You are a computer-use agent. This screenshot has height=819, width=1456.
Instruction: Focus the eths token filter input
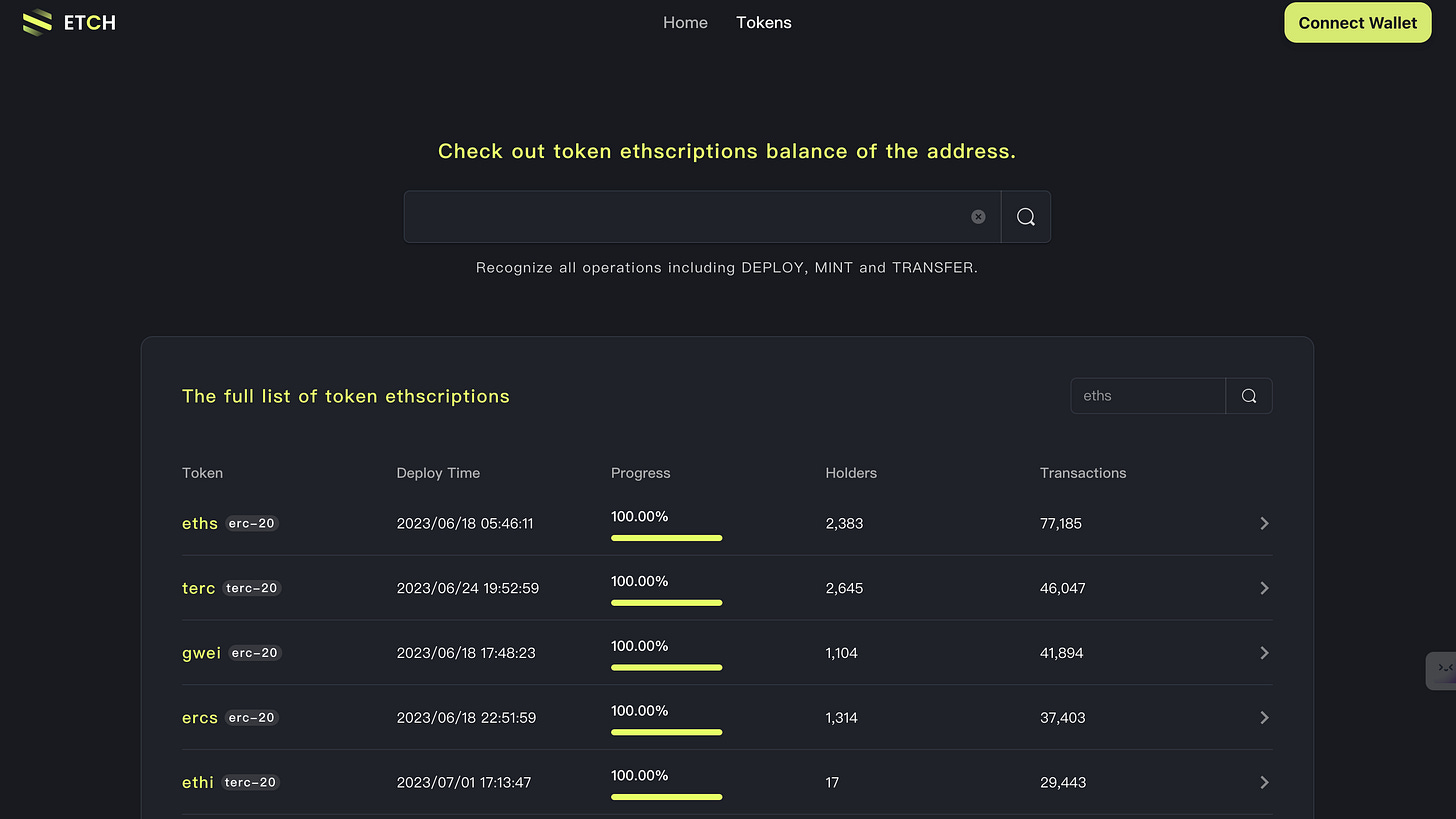pos(1148,396)
